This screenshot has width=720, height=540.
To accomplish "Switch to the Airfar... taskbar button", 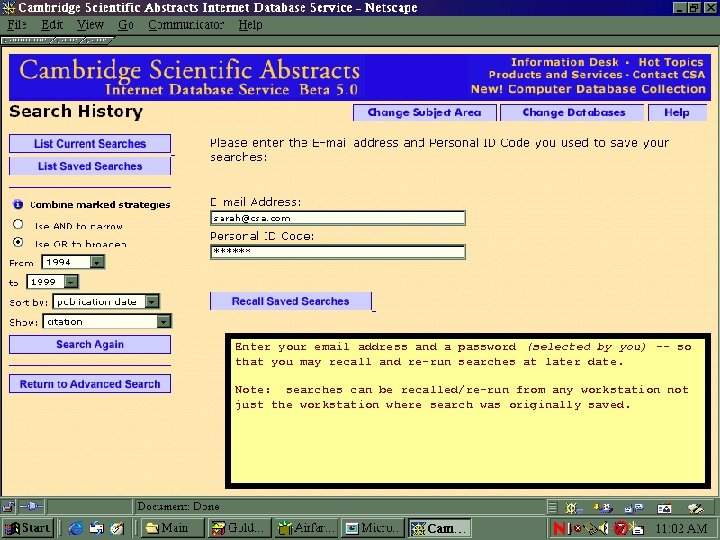I will click(x=306, y=528).
